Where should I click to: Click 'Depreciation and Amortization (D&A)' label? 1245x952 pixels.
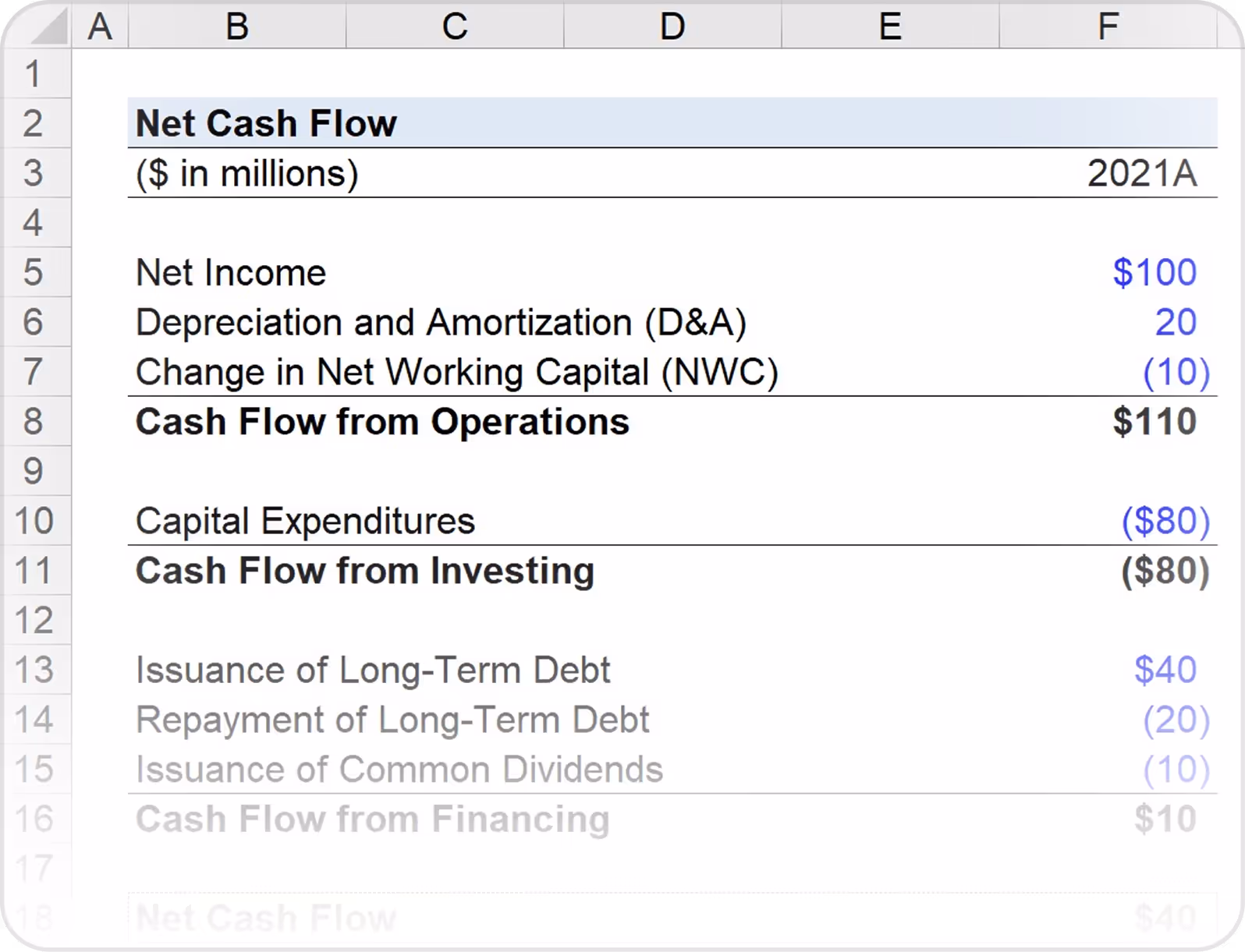coord(441,323)
